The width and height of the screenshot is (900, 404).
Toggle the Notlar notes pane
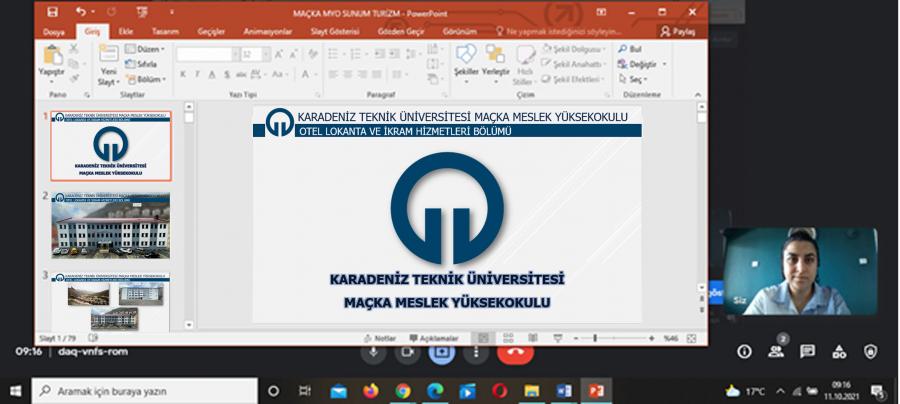(379, 338)
